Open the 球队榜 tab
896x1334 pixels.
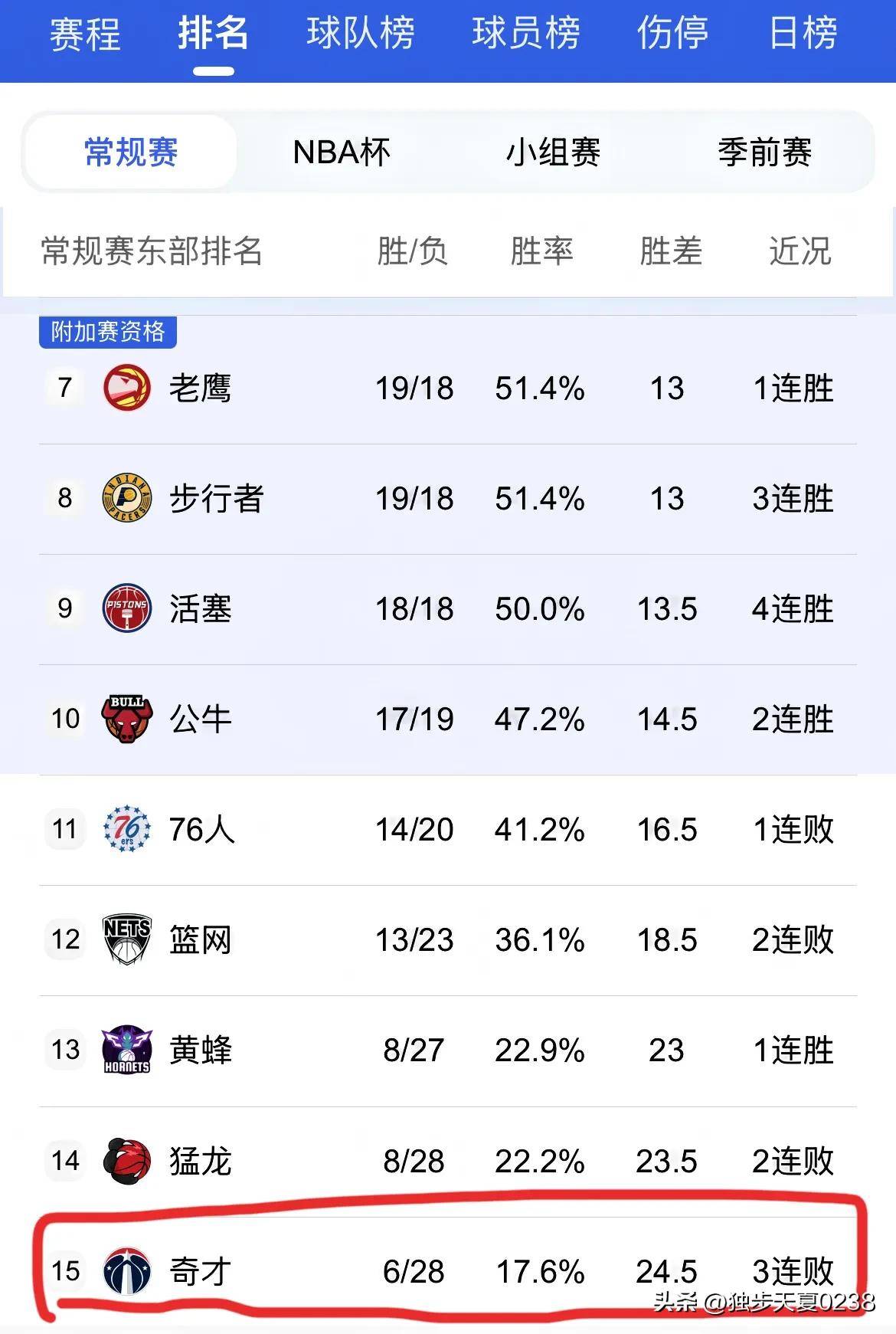point(360,34)
